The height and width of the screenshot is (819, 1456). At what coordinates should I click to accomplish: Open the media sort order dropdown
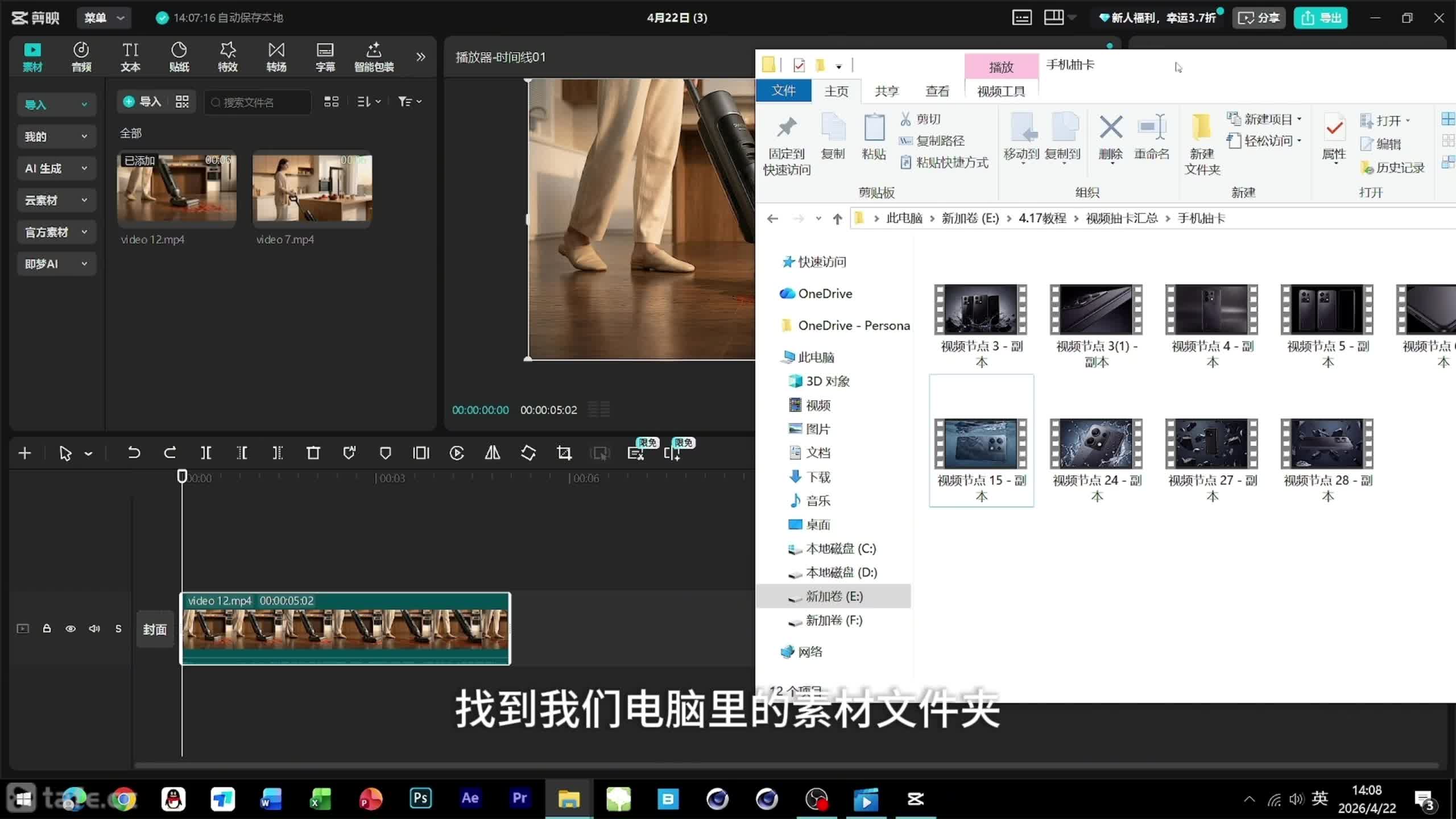(x=369, y=102)
